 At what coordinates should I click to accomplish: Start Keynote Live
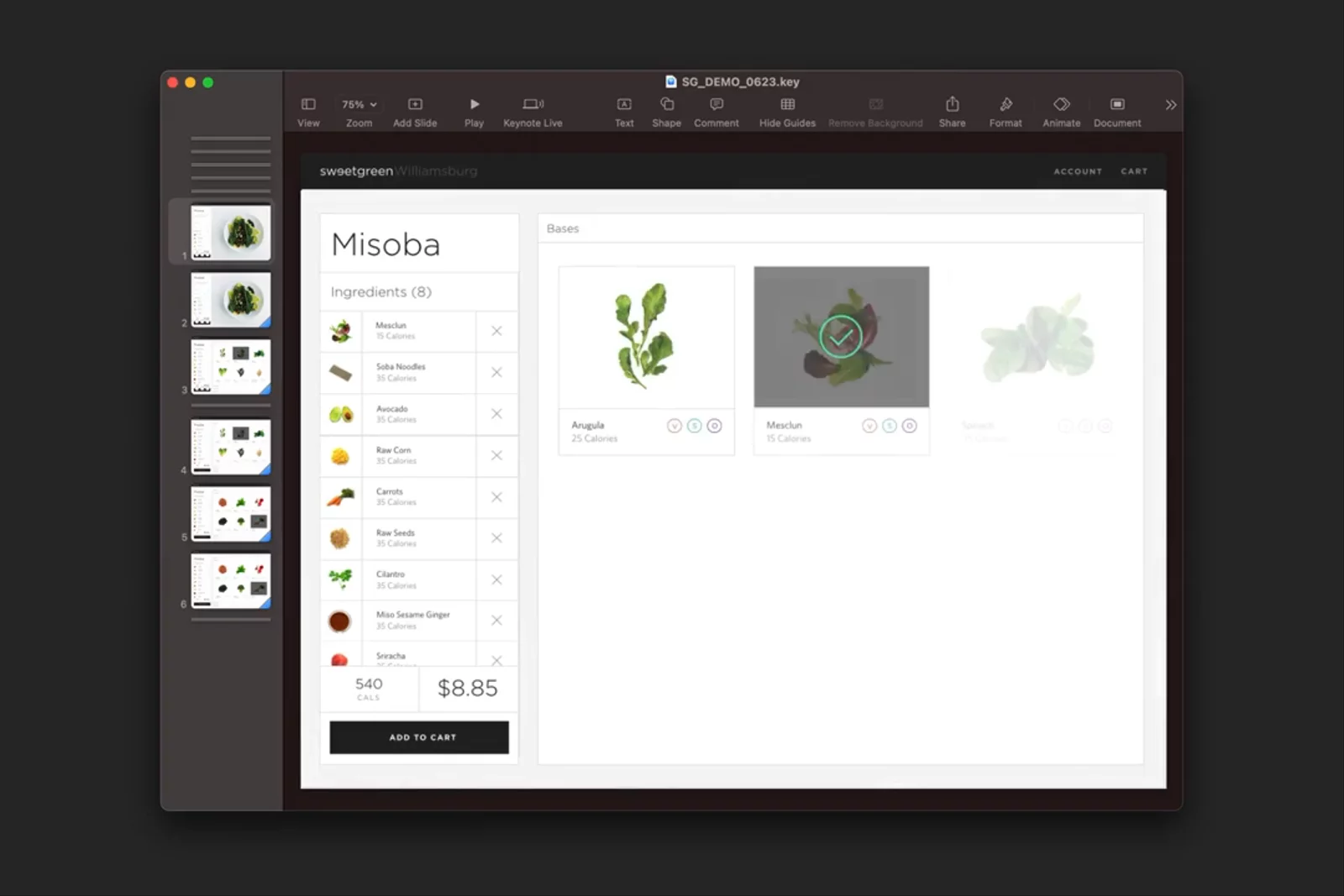(533, 112)
